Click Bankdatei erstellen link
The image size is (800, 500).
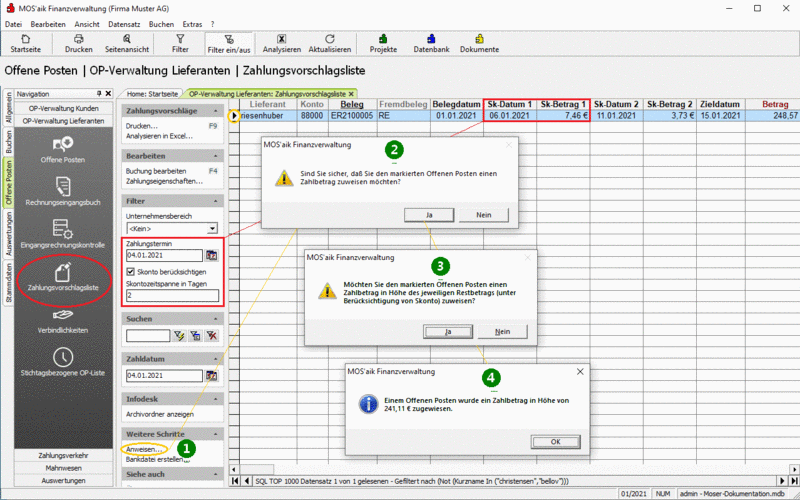157,460
